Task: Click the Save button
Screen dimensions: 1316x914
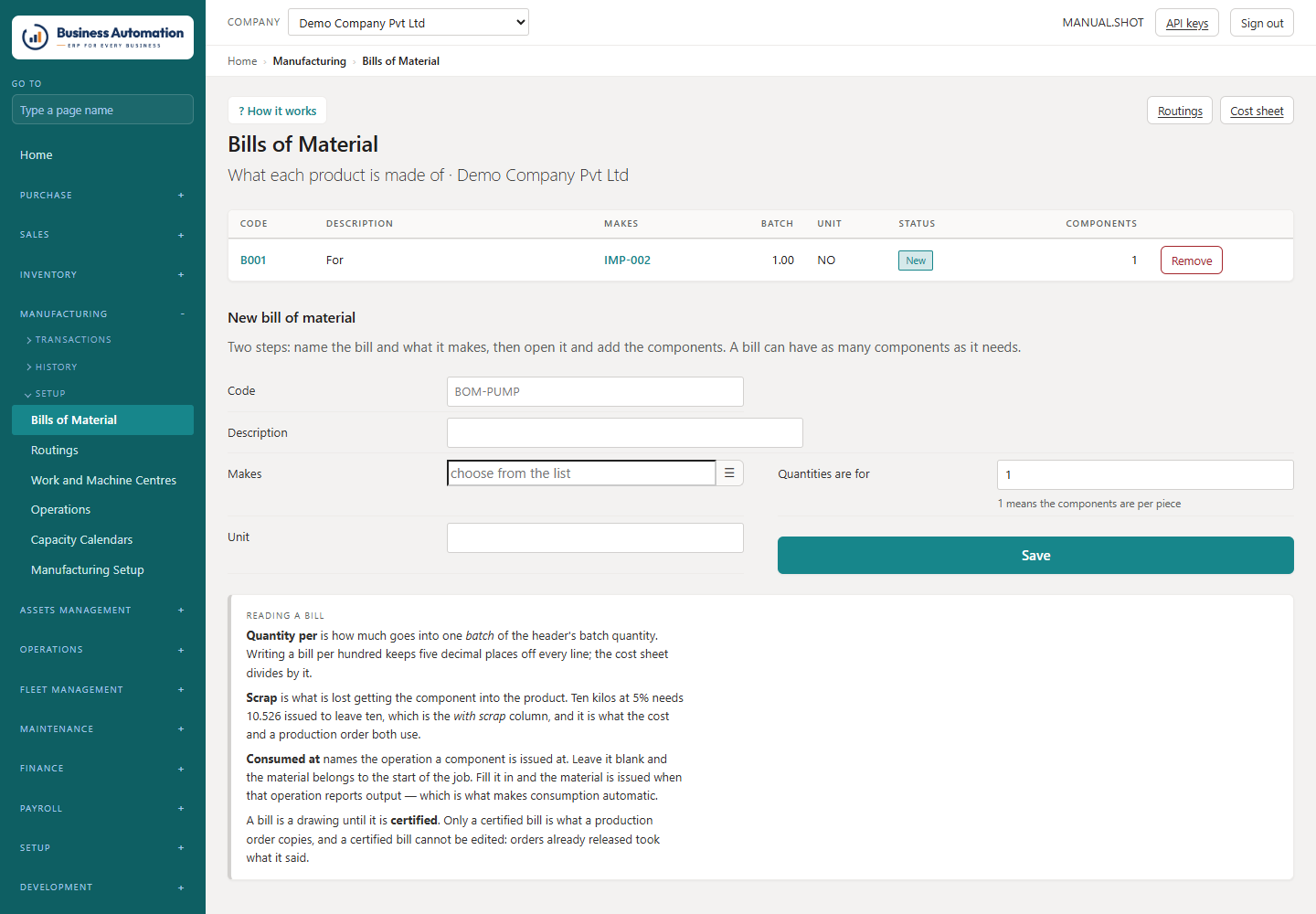Action: 1035,556
